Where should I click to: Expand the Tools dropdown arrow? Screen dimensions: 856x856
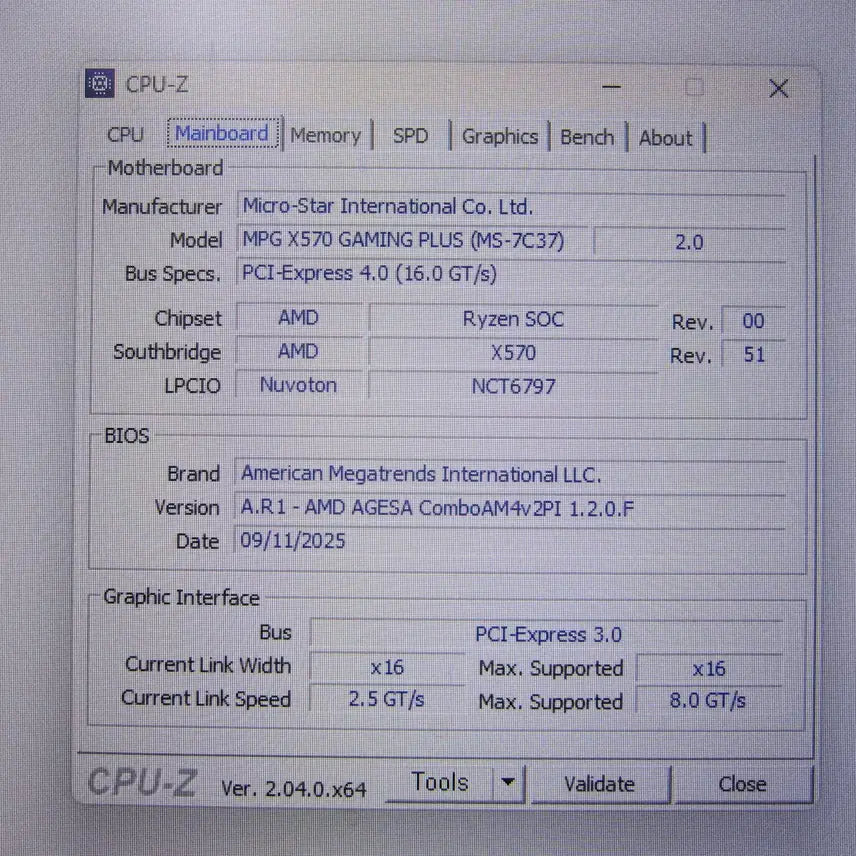pos(508,783)
